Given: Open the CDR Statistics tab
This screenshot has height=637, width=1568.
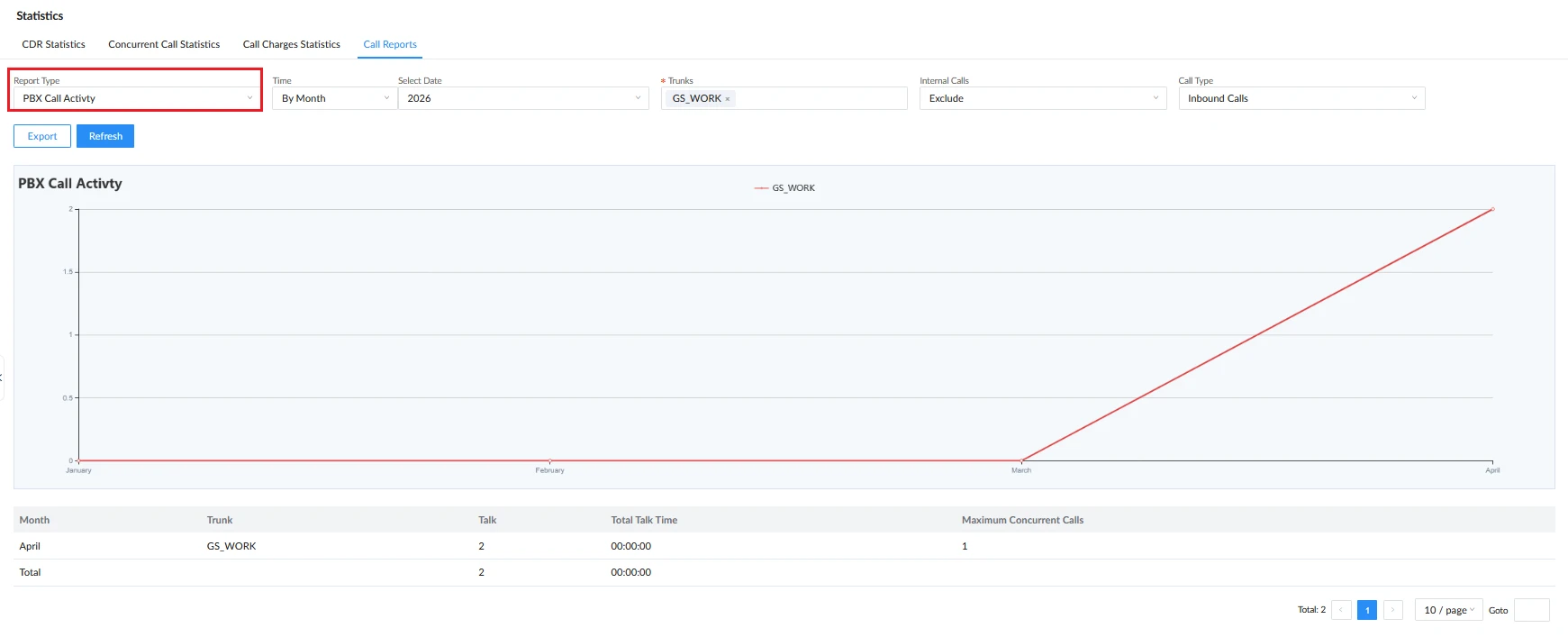Looking at the screenshot, I should point(53,44).
